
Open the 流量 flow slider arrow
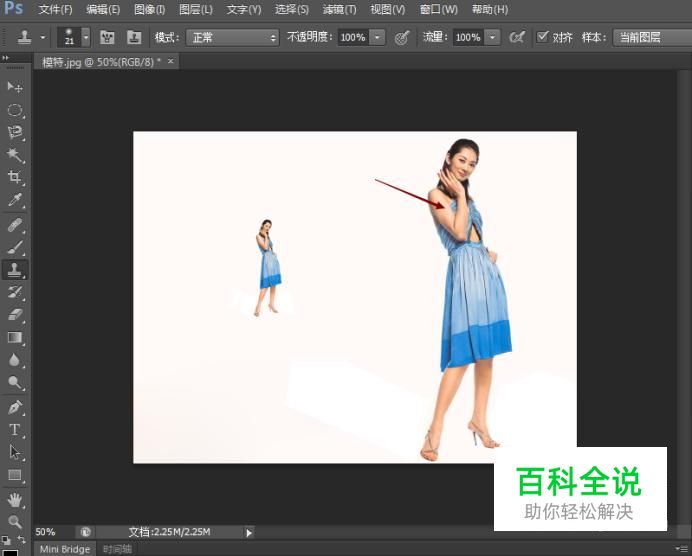tap(492, 38)
